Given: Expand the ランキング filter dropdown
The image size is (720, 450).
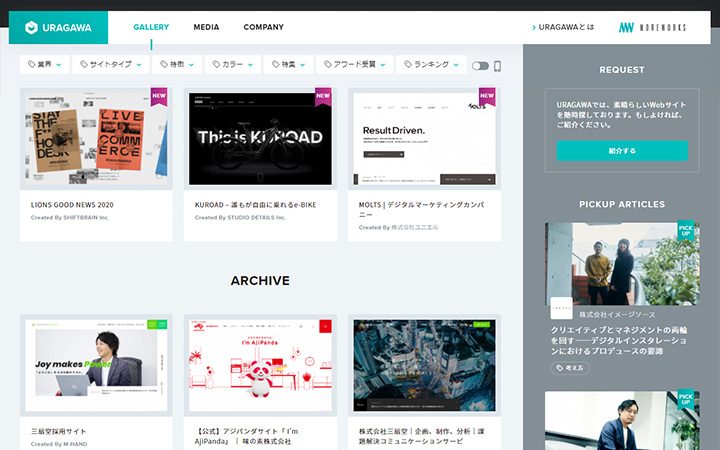Looking at the screenshot, I should (431, 64).
